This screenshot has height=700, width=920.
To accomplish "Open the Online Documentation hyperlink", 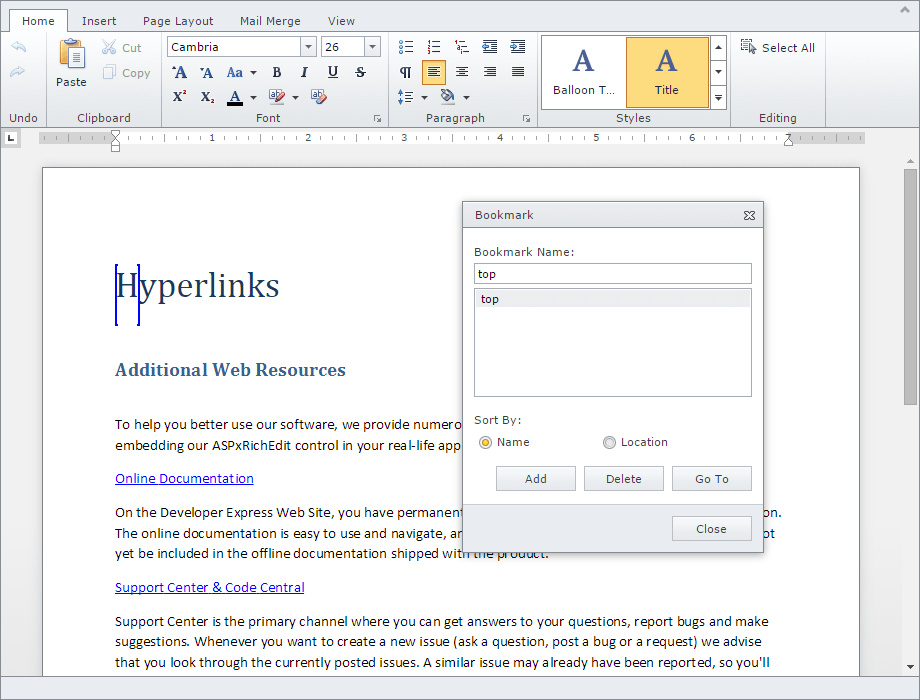I will (184, 479).
